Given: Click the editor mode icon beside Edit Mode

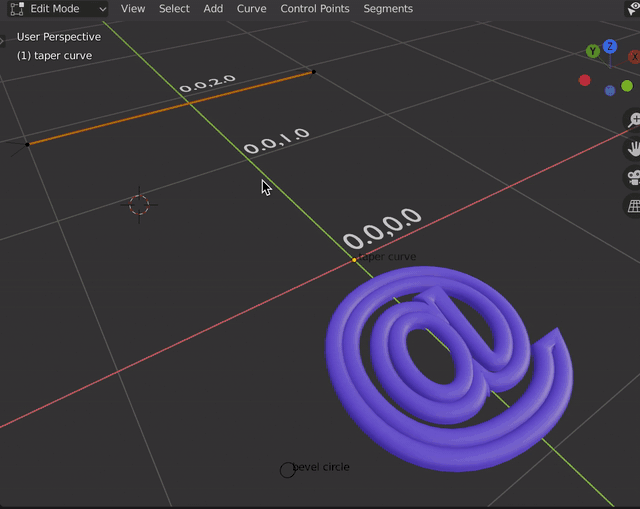Looking at the screenshot, I should (x=17, y=9).
